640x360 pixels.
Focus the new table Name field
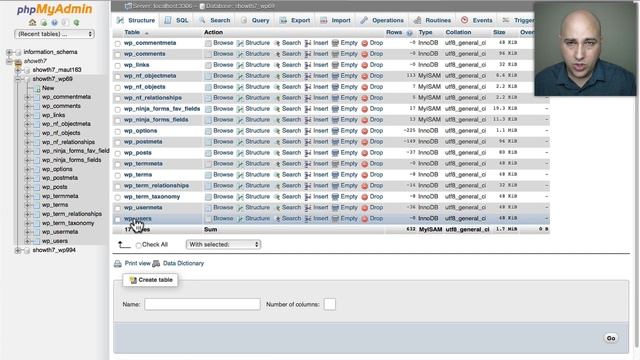point(202,304)
